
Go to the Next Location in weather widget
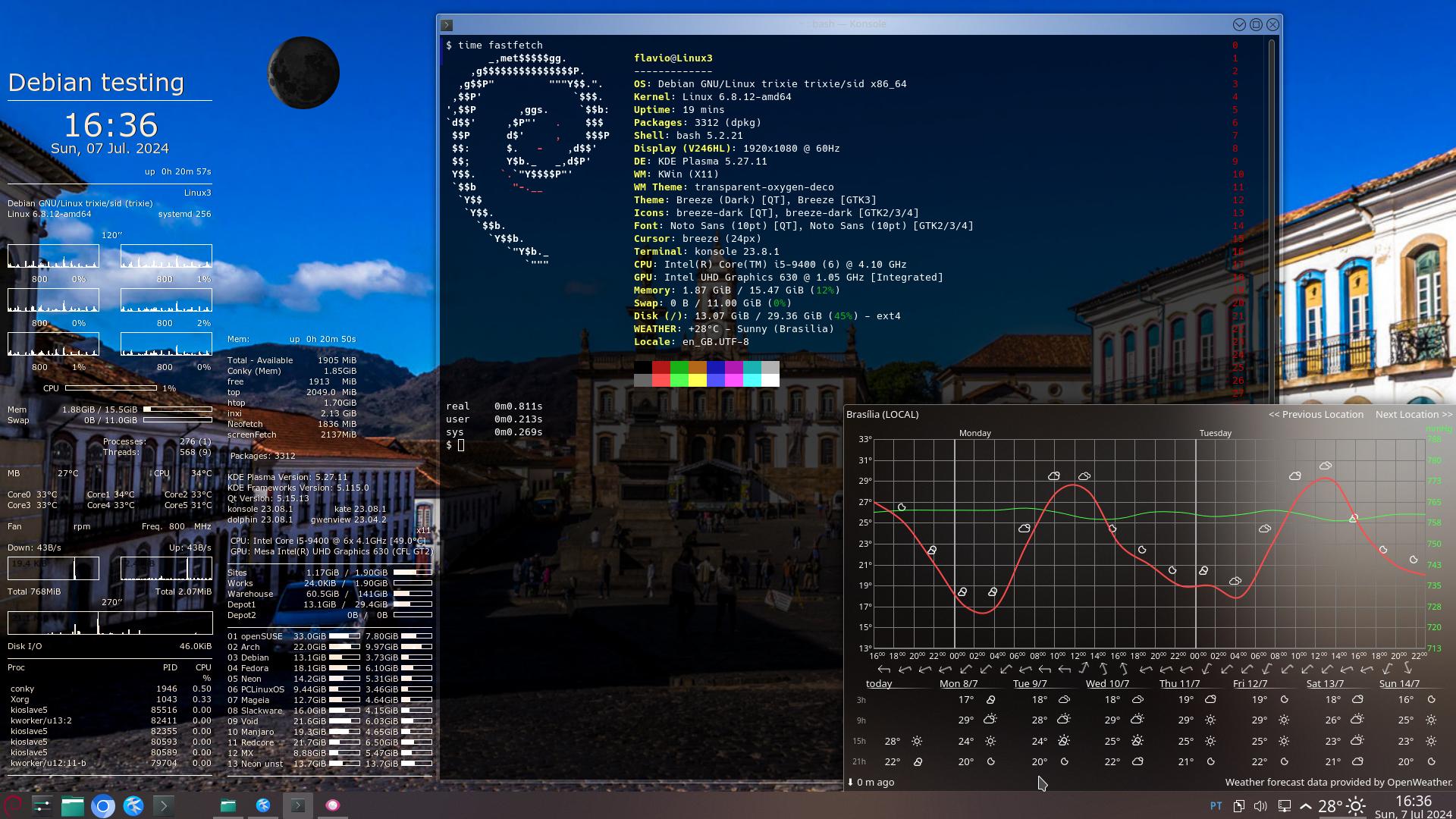[1414, 415]
